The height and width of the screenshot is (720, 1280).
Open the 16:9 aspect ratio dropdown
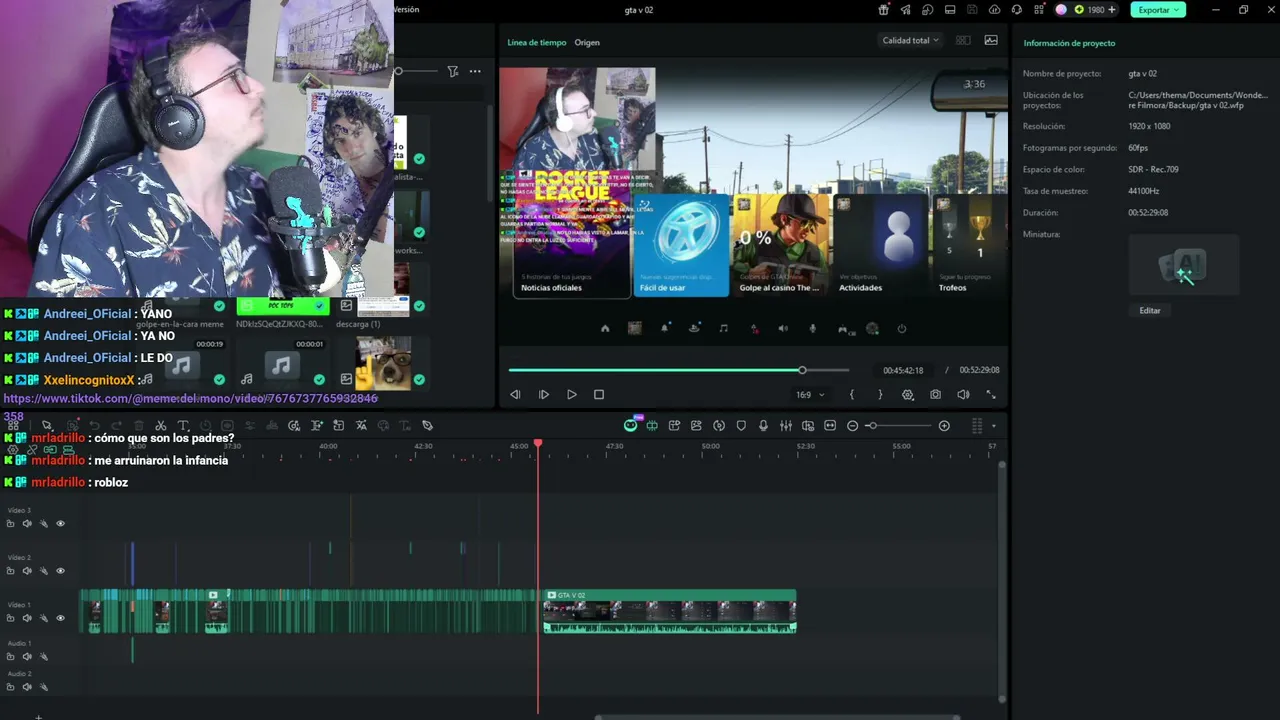click(809, 395)
